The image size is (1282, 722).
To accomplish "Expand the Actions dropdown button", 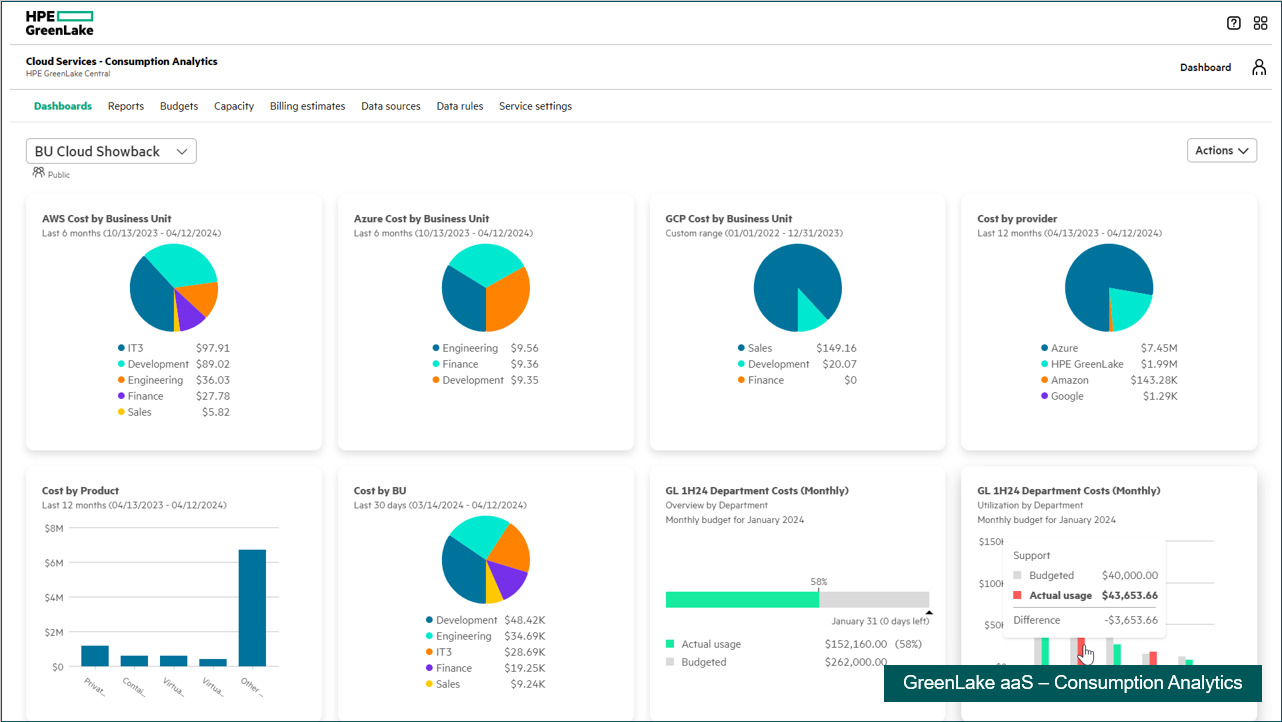I will click(x=1221, y=151).
